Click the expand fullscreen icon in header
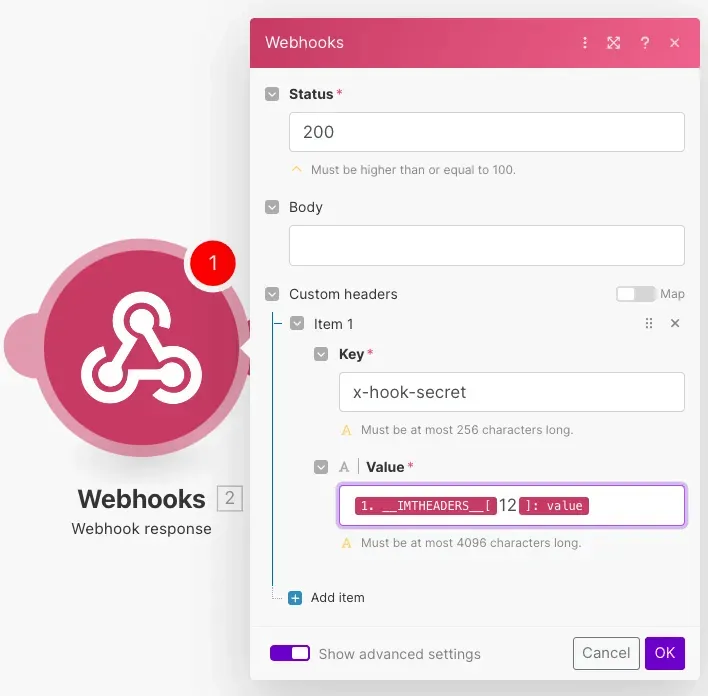Image resolution: width=708 pixels, height=696 pixels. pyautogui.click(x=613, y=43)
